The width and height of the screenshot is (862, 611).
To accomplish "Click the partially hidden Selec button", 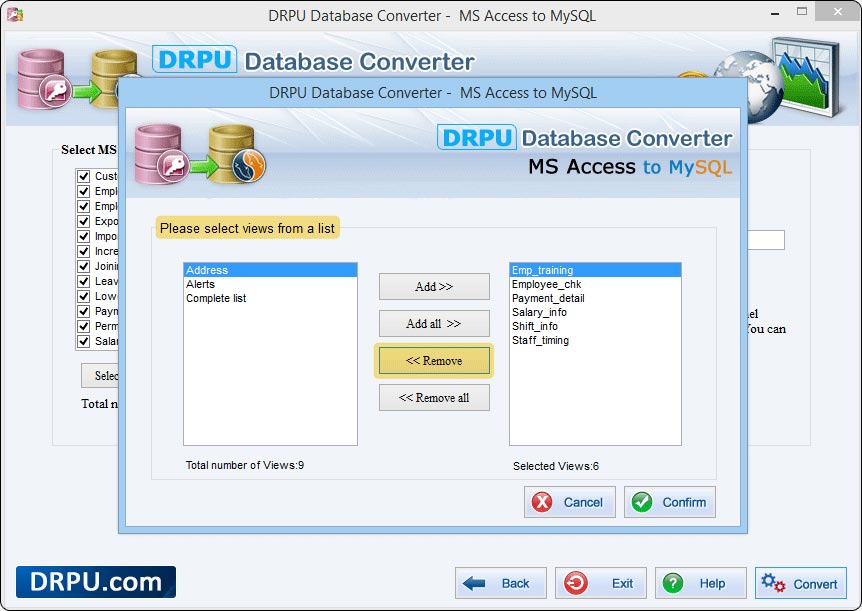I will [x=100, y=376].
